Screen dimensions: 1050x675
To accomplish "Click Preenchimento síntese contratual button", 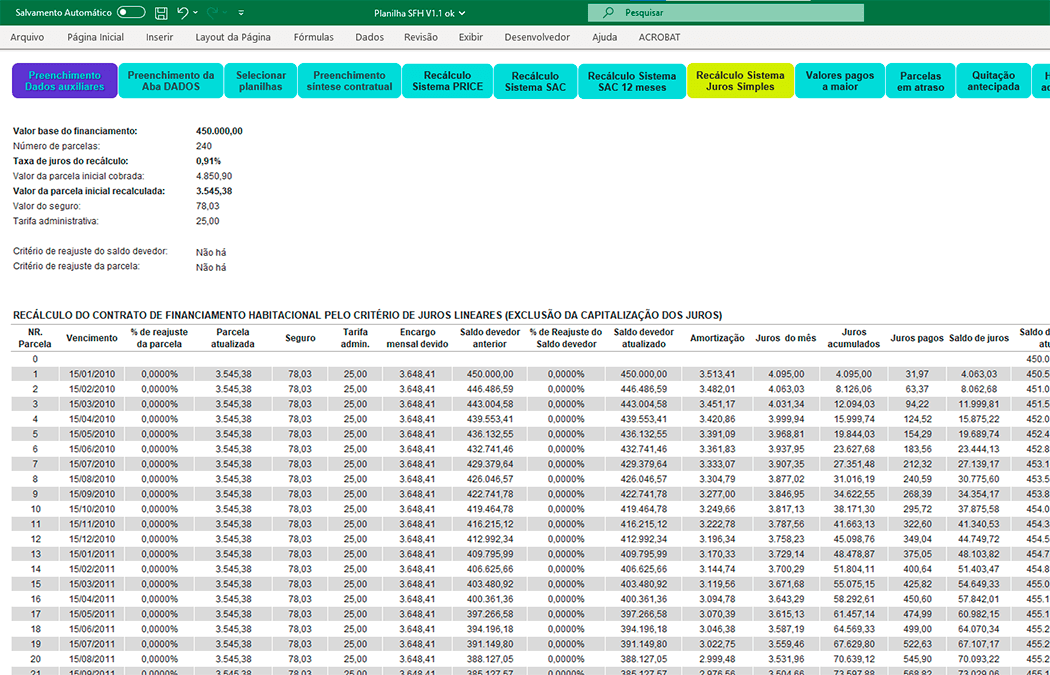I will pos(350,81).
